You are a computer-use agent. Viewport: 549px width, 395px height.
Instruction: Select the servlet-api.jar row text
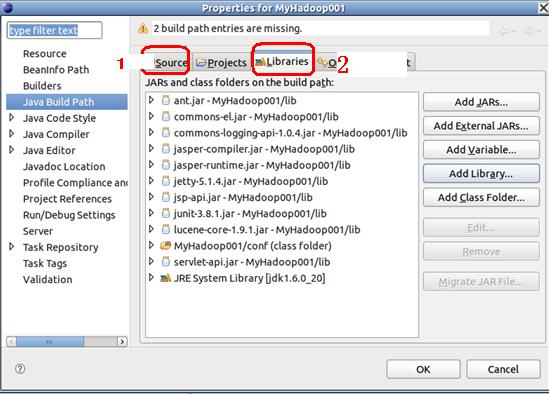point(252,262)
